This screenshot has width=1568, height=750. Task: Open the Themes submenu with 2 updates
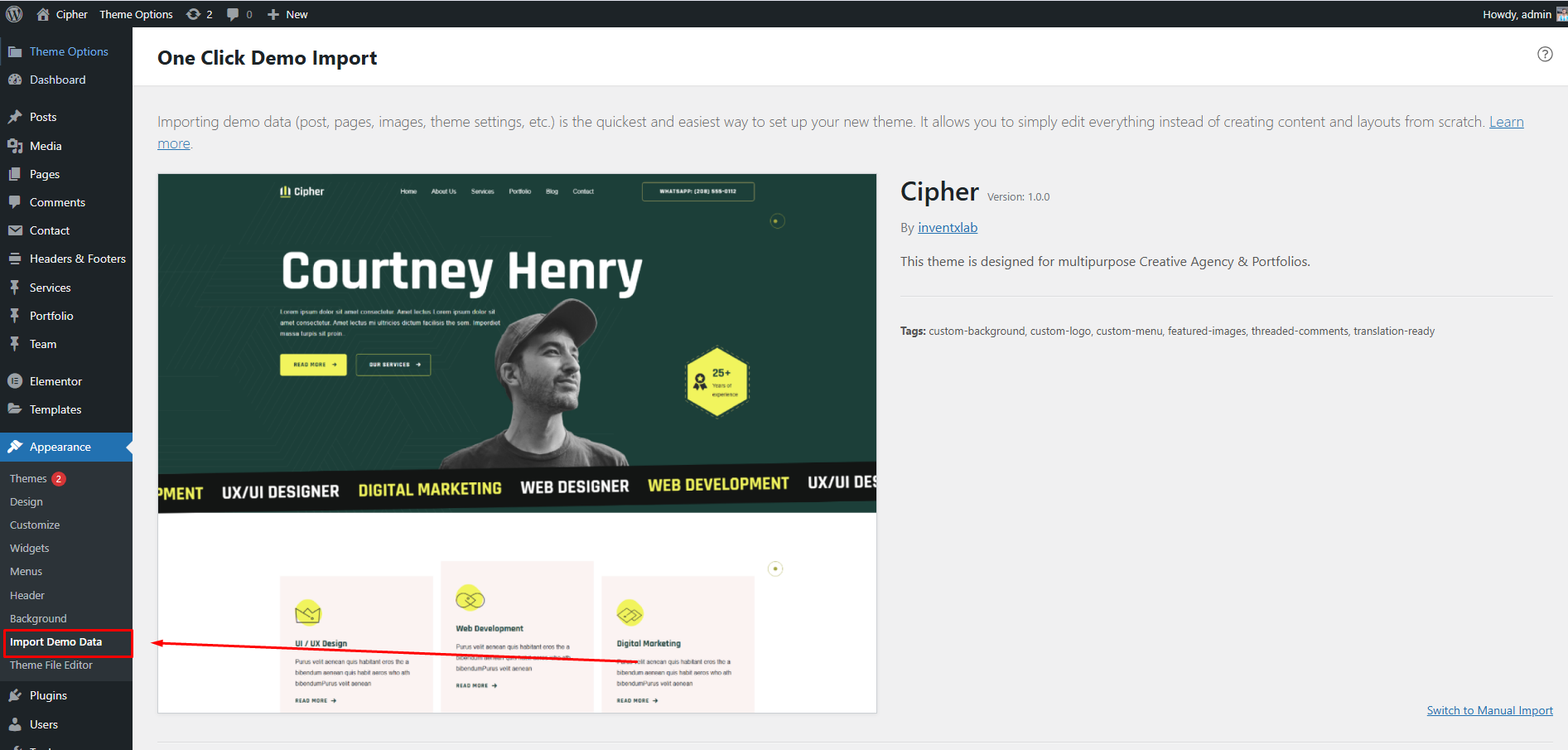tap(28, 479)
